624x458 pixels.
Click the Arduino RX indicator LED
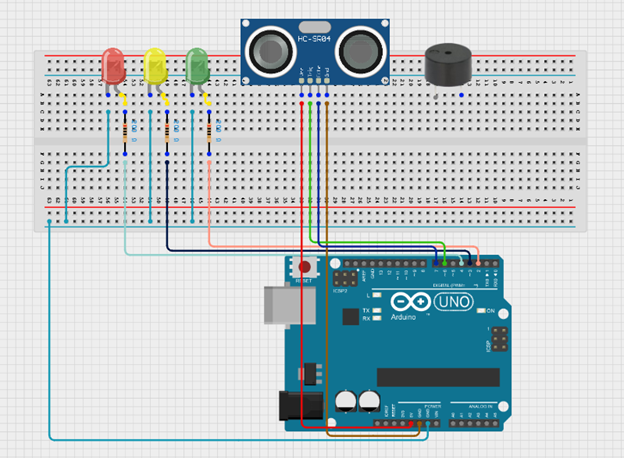[x=376, y=318]
